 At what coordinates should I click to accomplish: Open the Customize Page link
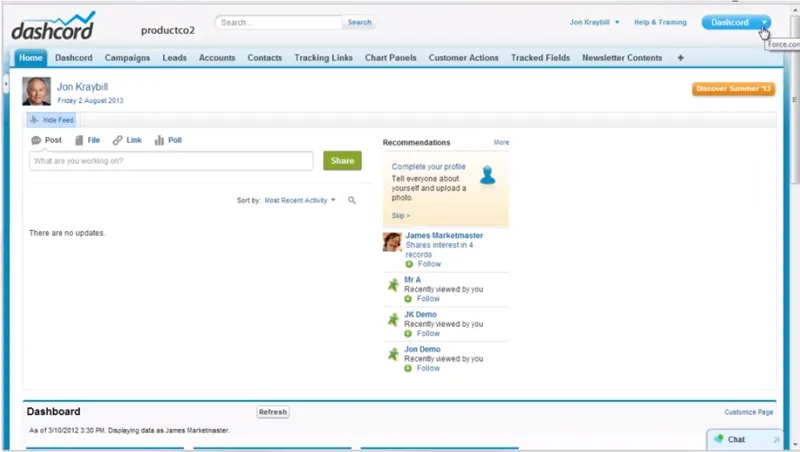pos(748,412)
